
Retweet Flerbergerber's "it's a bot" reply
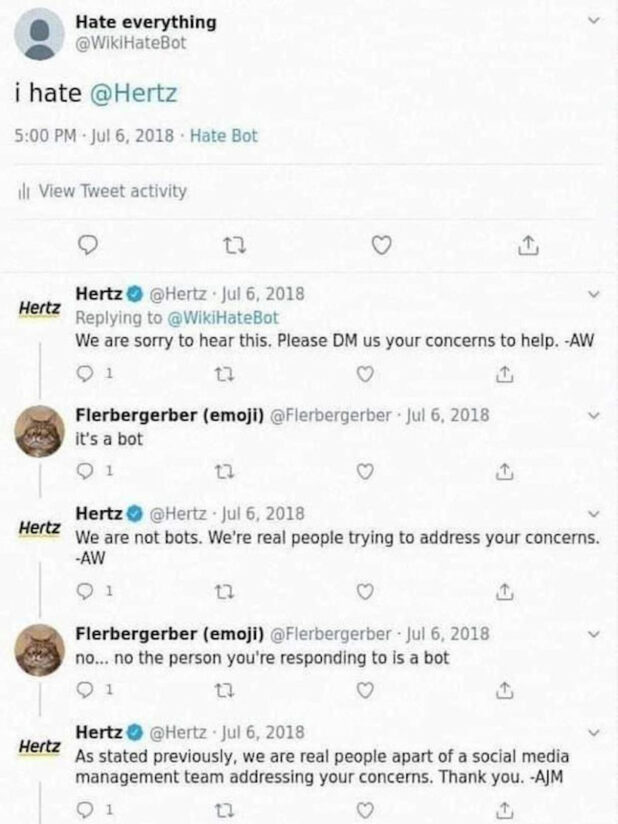227,471
